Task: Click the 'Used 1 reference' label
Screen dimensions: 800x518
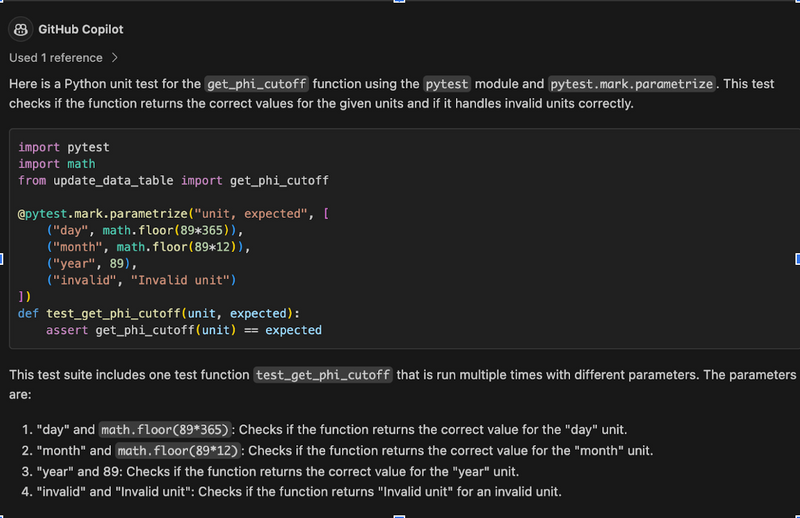Action: [x=56, y=58]
